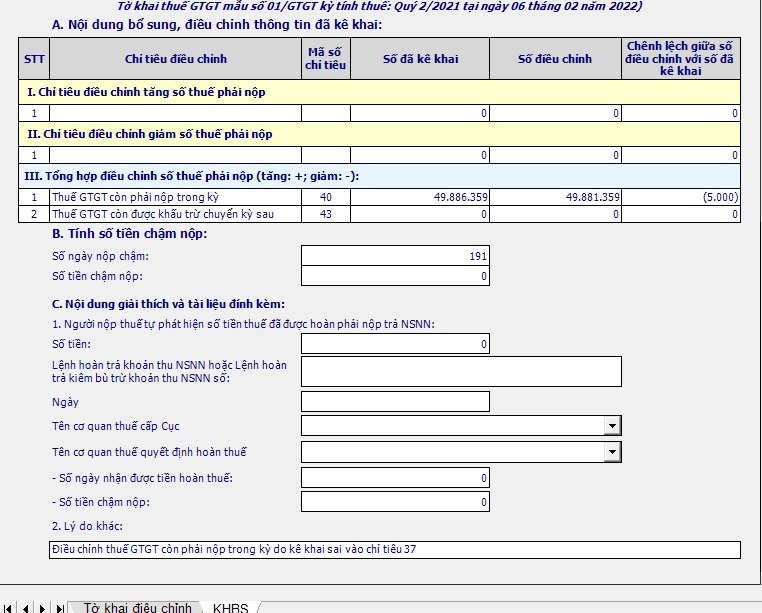
Task: Click the 'Số tiền chậm nộp' field in section C
Action: coord(395,502)
